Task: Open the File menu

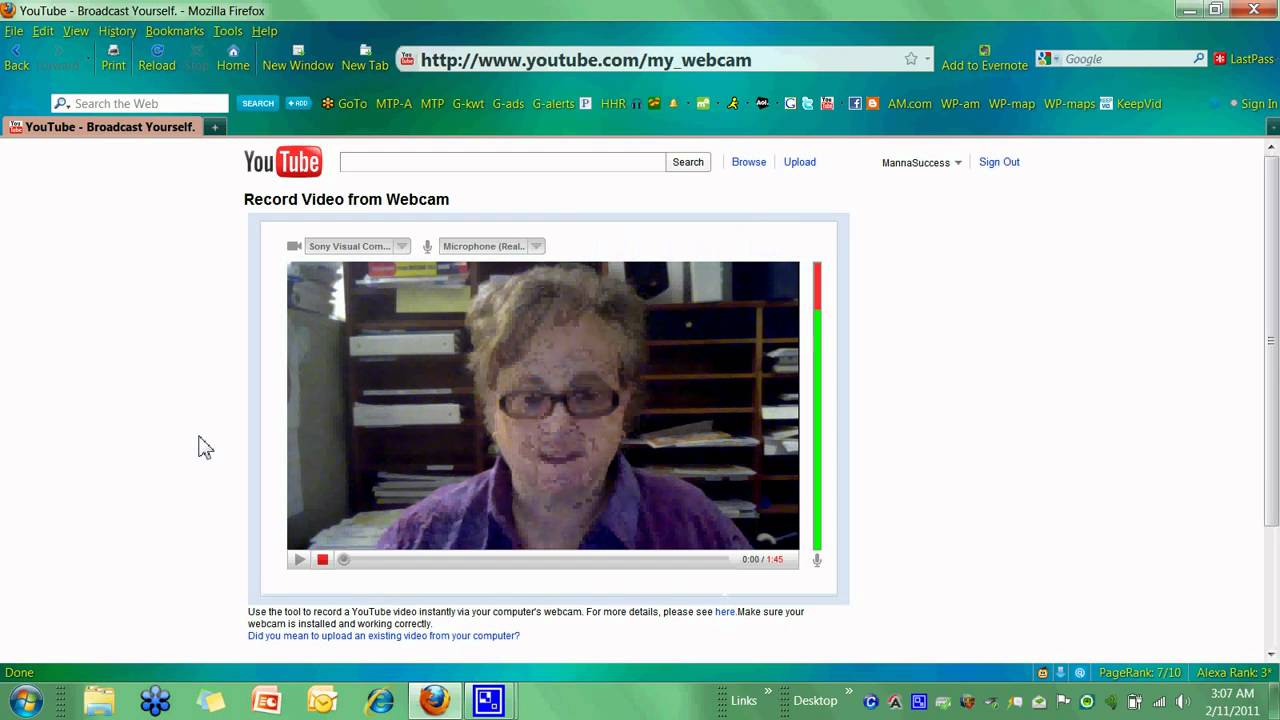Action: 14,31
